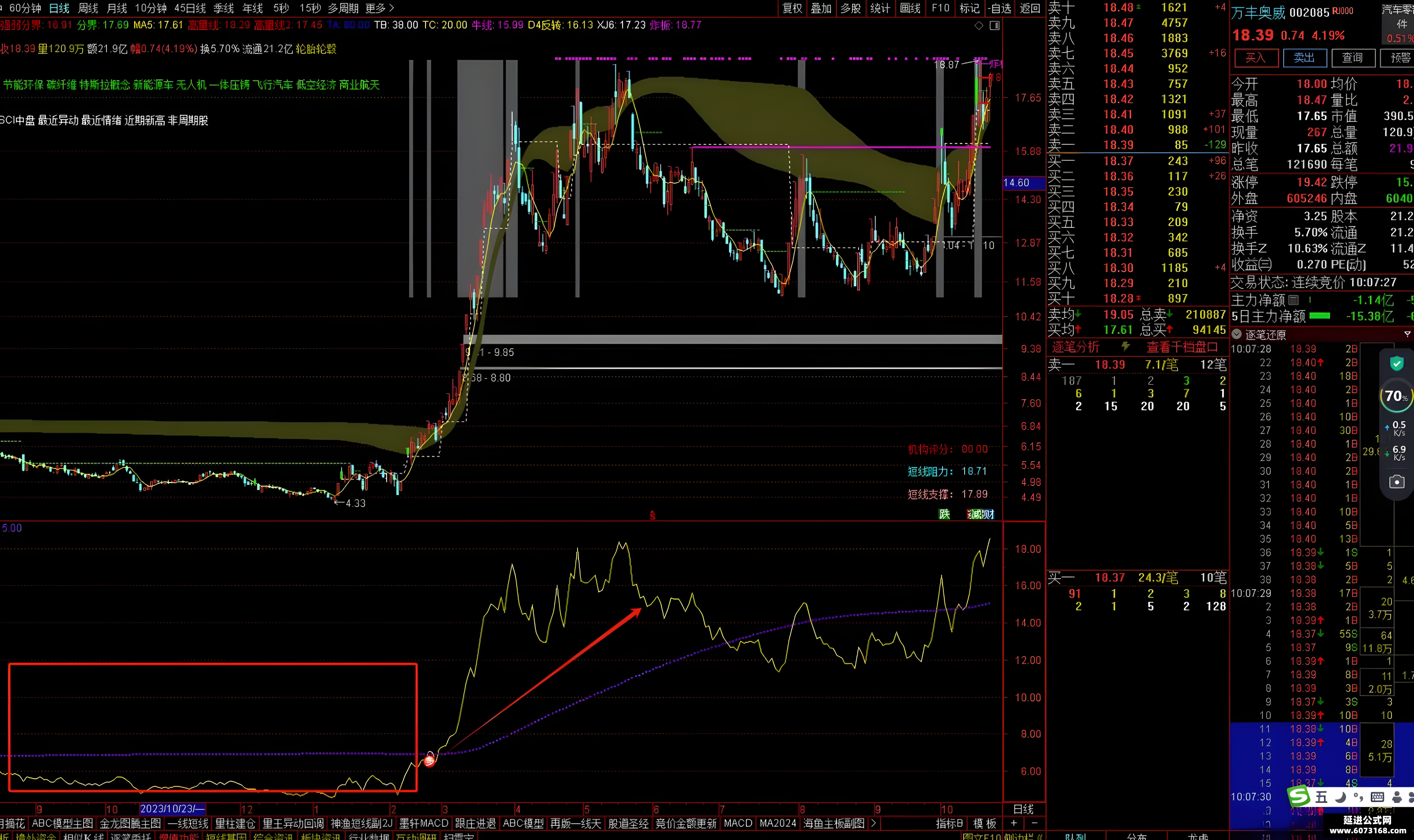Click the filter funnel icon in 逐笔还原 header
Image resolution: width=1414 pixels, height=840 pixels.
(1406, 334)
